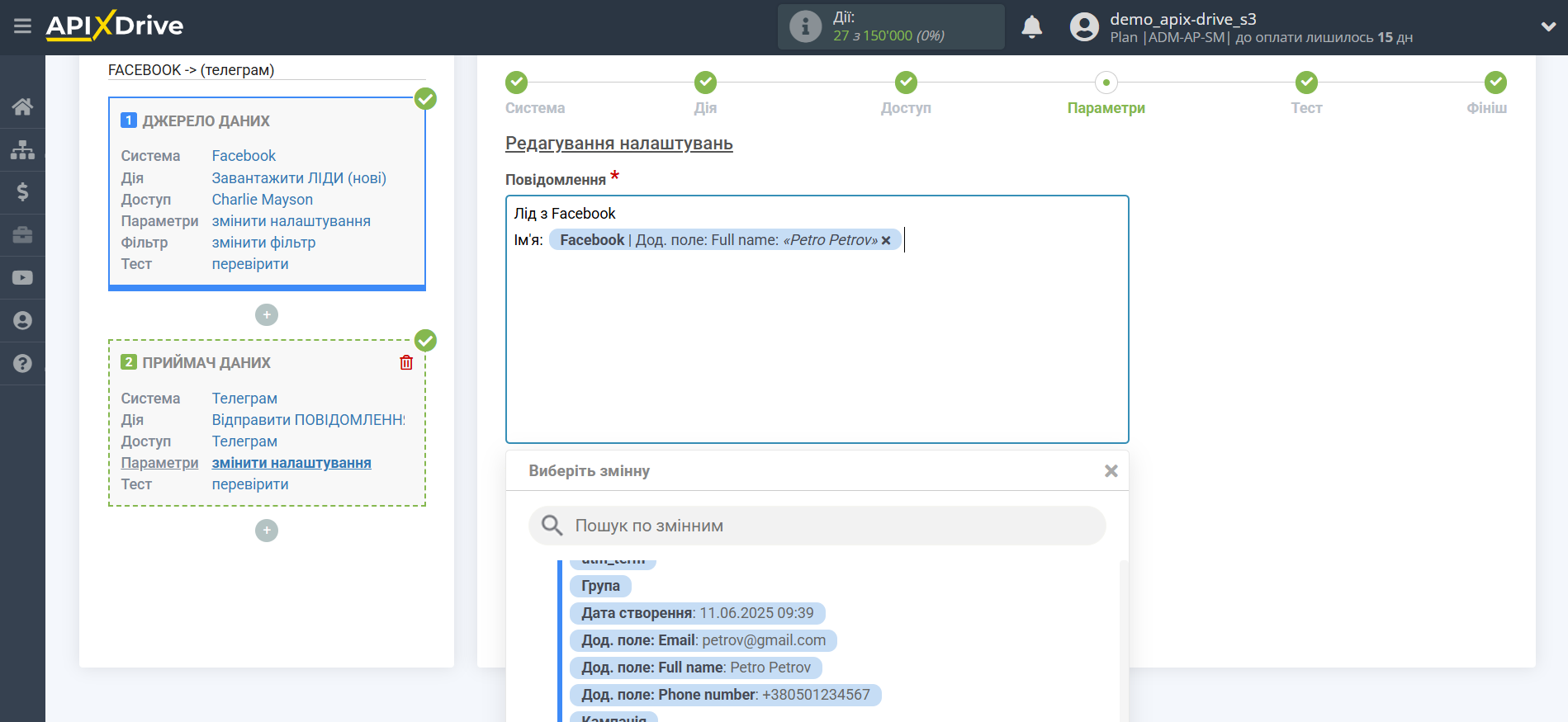Click the ДЖЕРЕЛО ДАНИХ block header
Viewport: 1568px width, 722px height.
[x=206, y=121]
